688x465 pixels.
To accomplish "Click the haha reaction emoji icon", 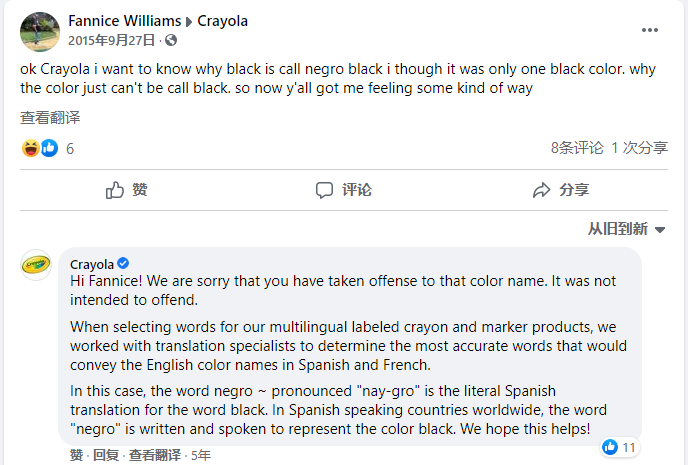I will click(30, 148).
